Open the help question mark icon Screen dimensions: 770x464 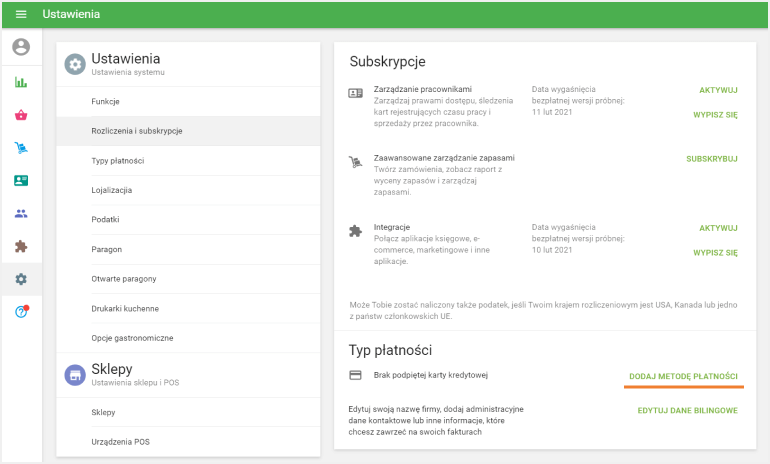[21, 312]
